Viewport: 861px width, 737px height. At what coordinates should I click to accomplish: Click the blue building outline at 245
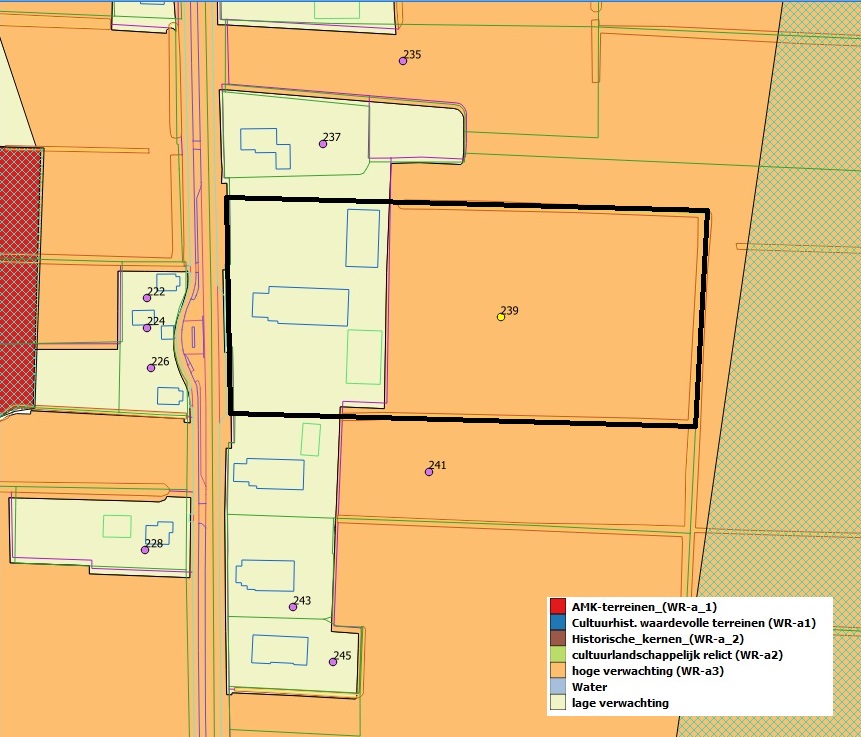(x=279, y=650)
